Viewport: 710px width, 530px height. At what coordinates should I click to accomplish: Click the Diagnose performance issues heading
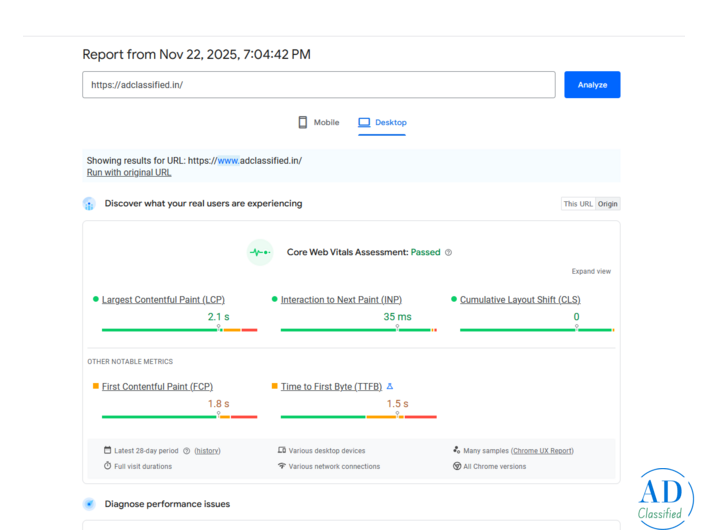coord(167,504)
